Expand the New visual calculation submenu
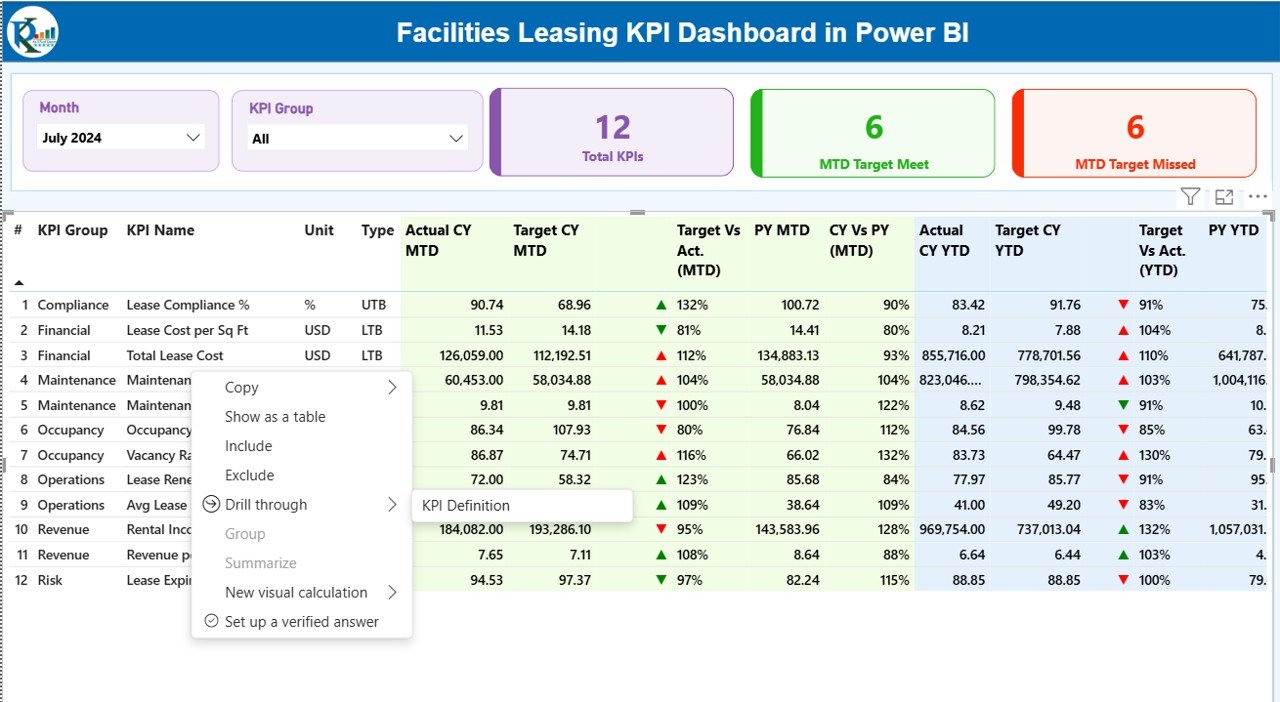Image resolution: width=1280 pixels, height=702 pixels. tap(393, 592)
